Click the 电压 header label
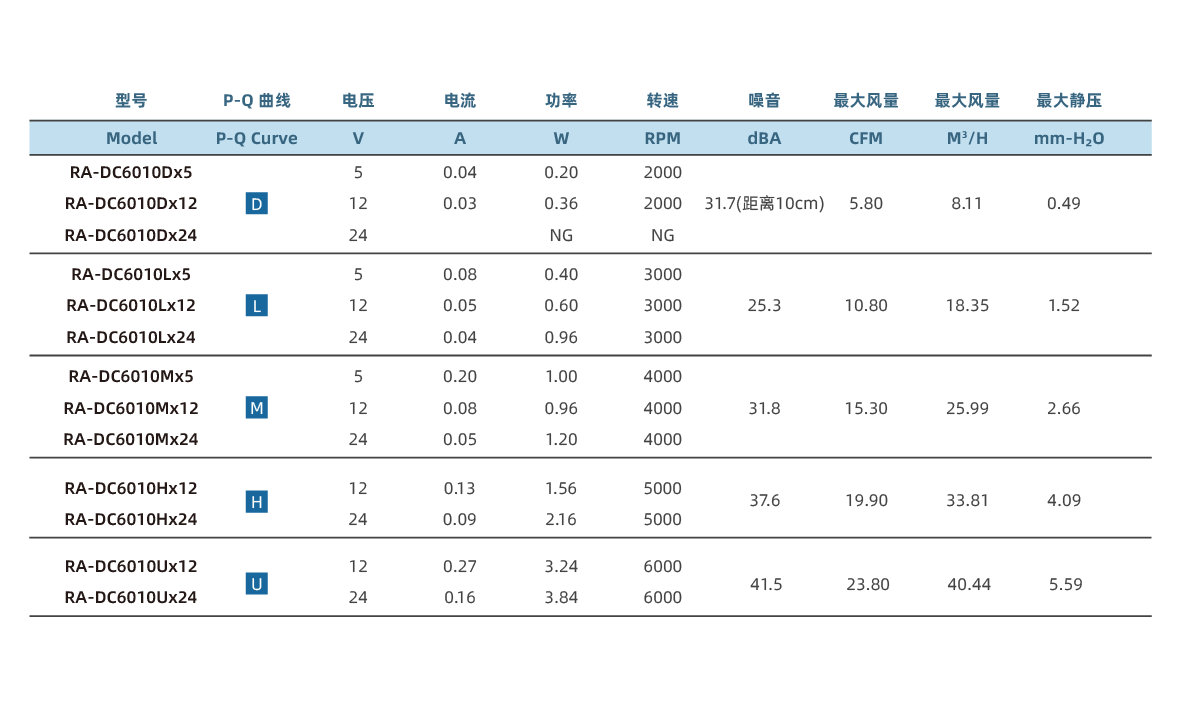The width and height of the screenshot is (1182, 709). point(358,100)
